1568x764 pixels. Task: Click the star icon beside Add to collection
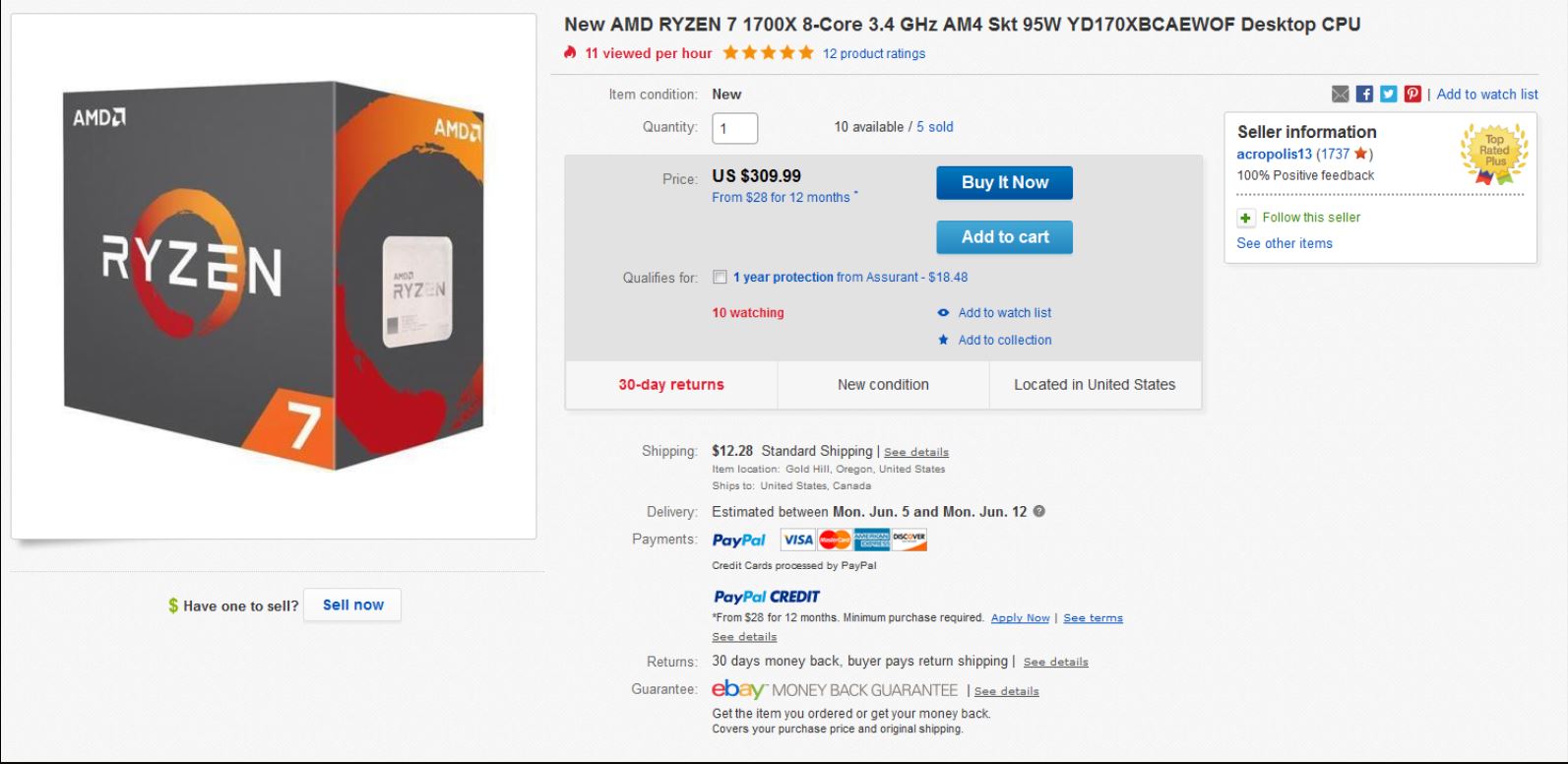tap(943, 340)
